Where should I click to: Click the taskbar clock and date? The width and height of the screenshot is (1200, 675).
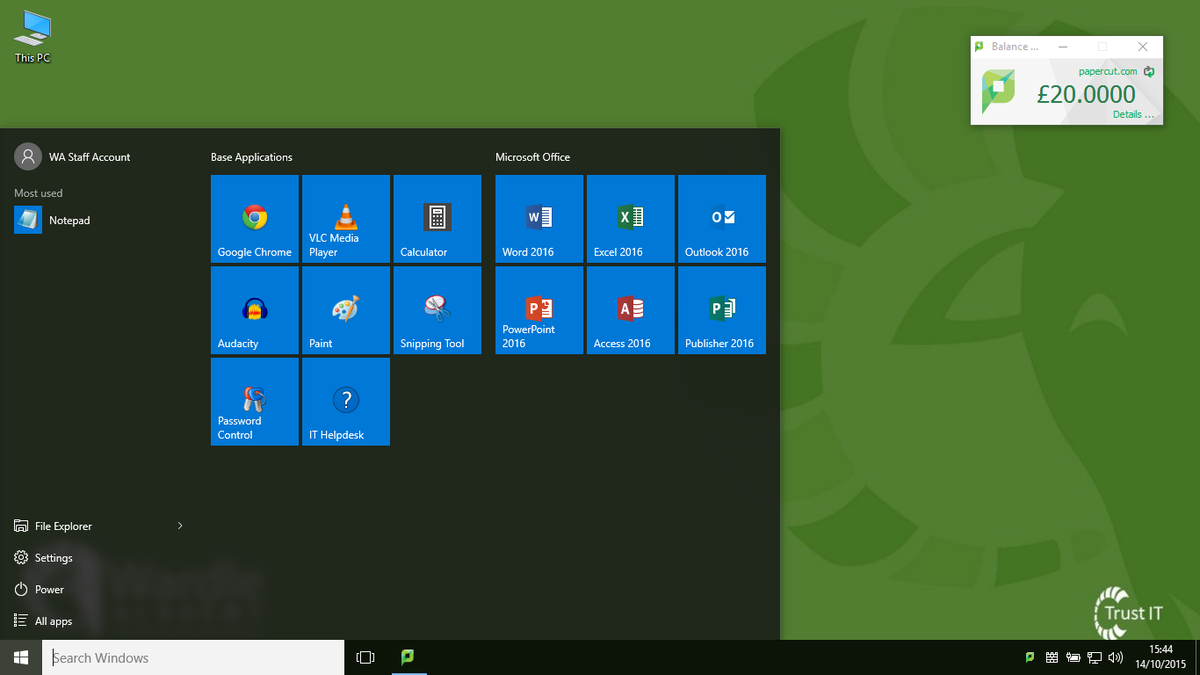coord(1160,657)
